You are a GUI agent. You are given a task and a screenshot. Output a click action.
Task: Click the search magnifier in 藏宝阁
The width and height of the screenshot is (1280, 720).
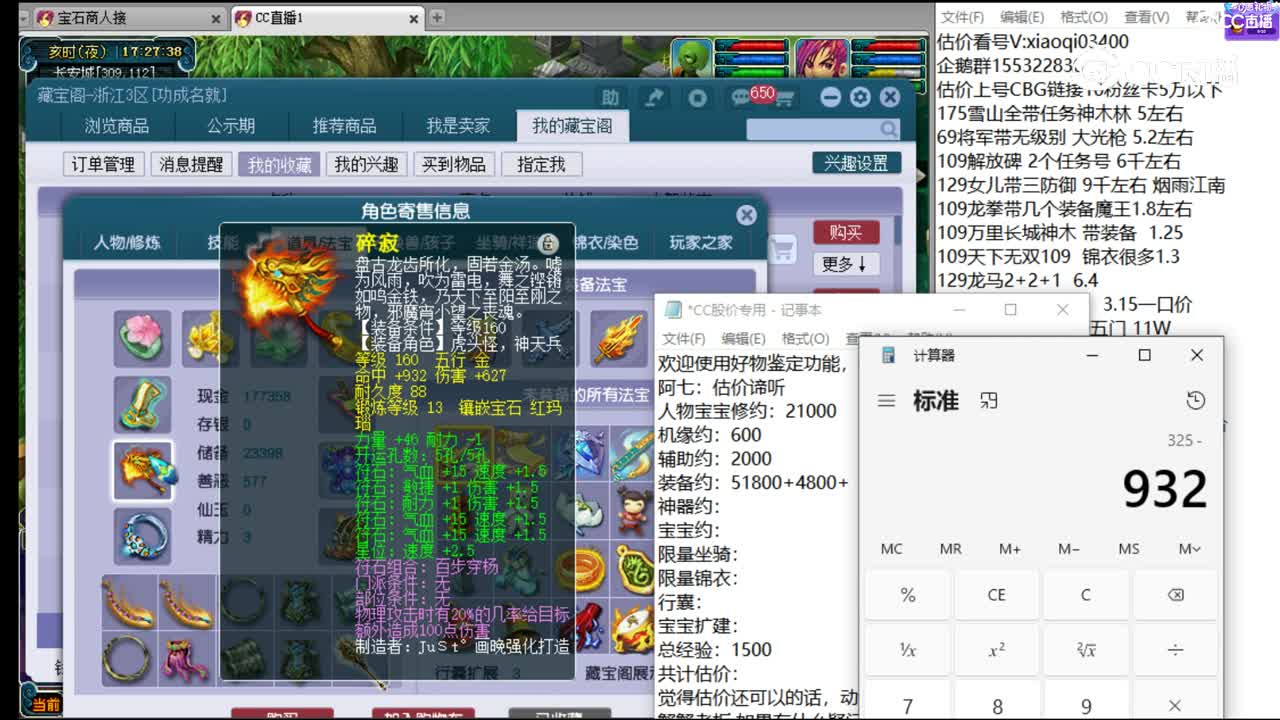pyautogui.click(x=888, y=129)
